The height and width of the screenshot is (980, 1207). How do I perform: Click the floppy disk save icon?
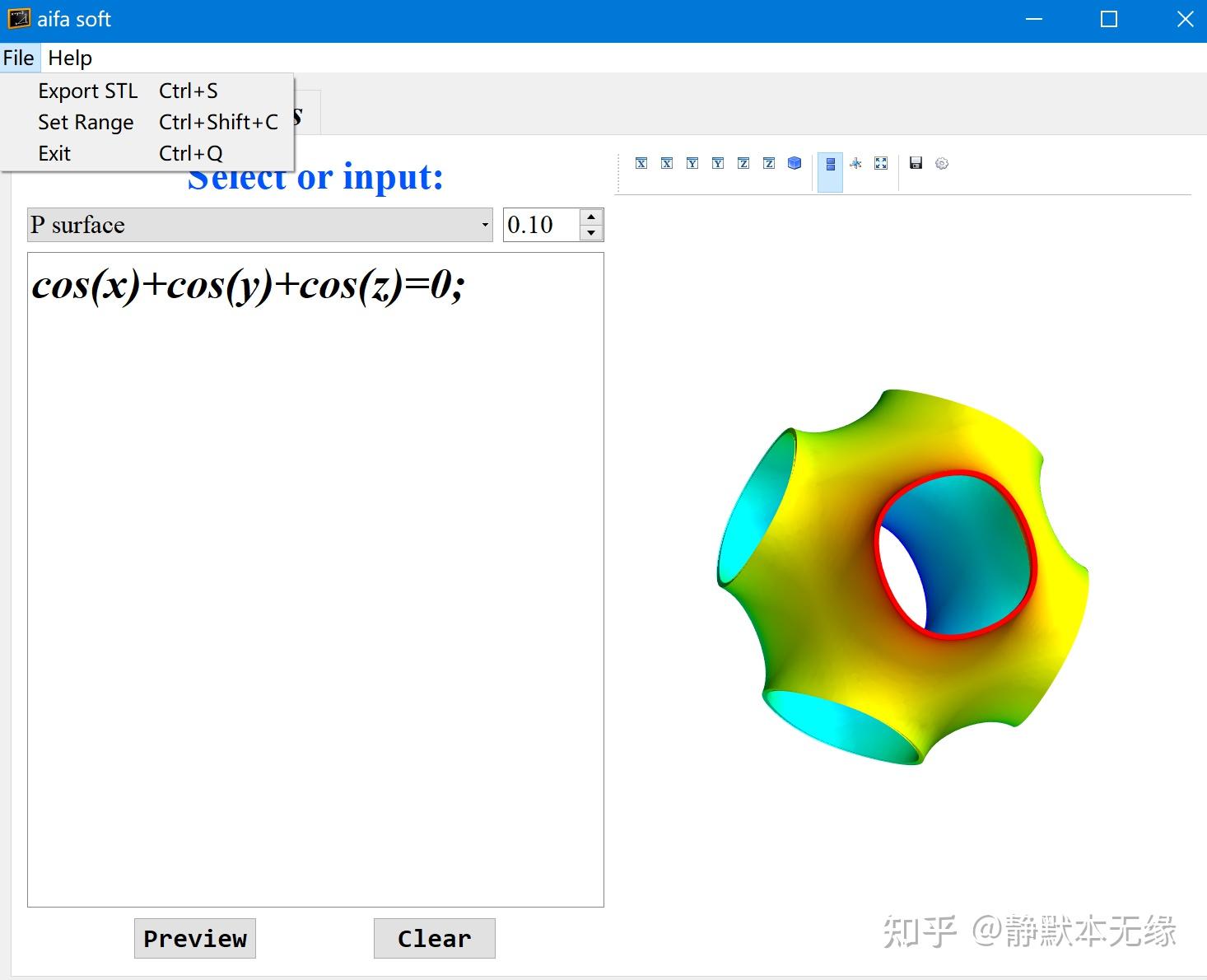(x=915, y=163)
